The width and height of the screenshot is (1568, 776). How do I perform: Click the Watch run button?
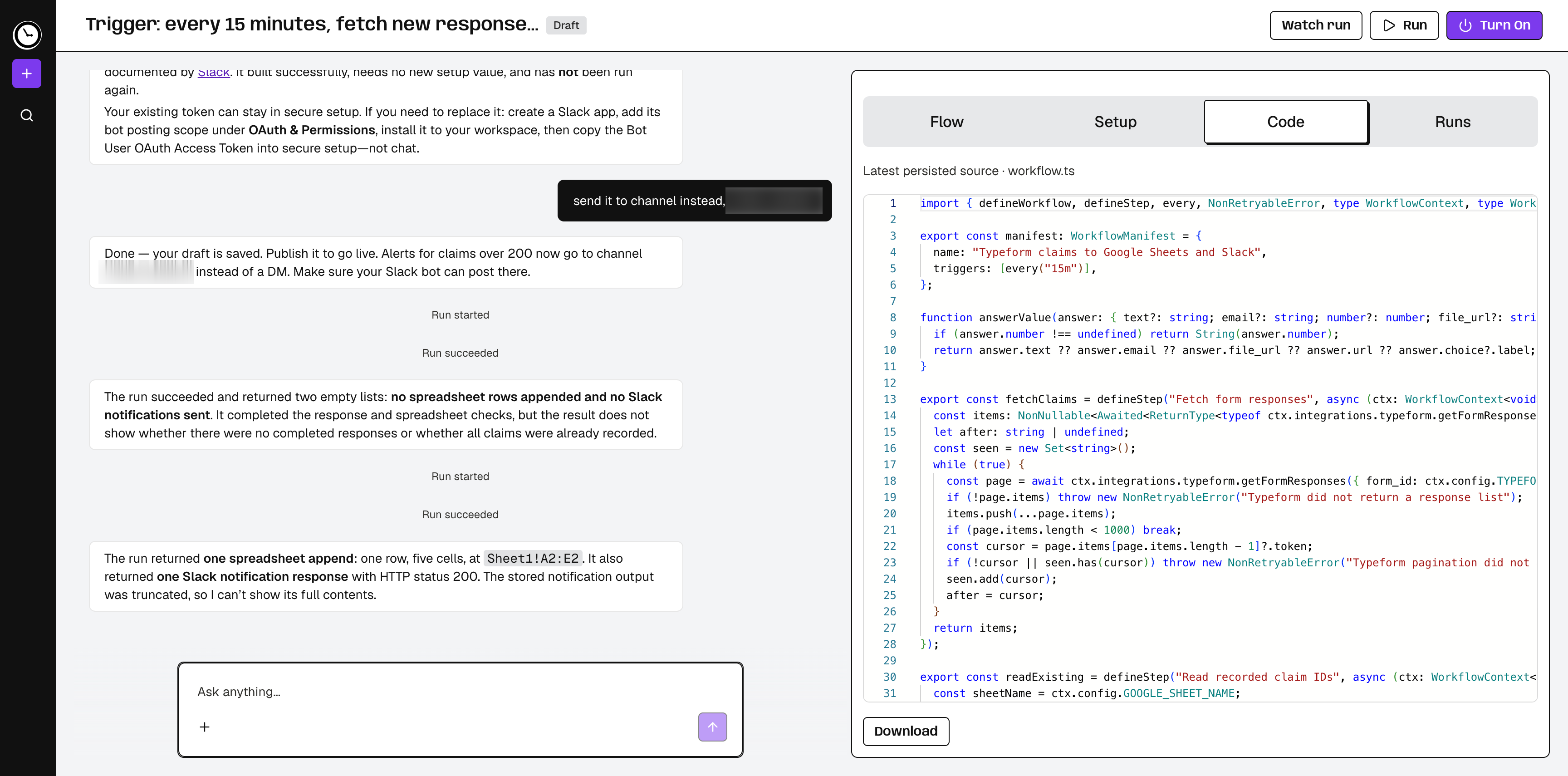click(1315, 25)
